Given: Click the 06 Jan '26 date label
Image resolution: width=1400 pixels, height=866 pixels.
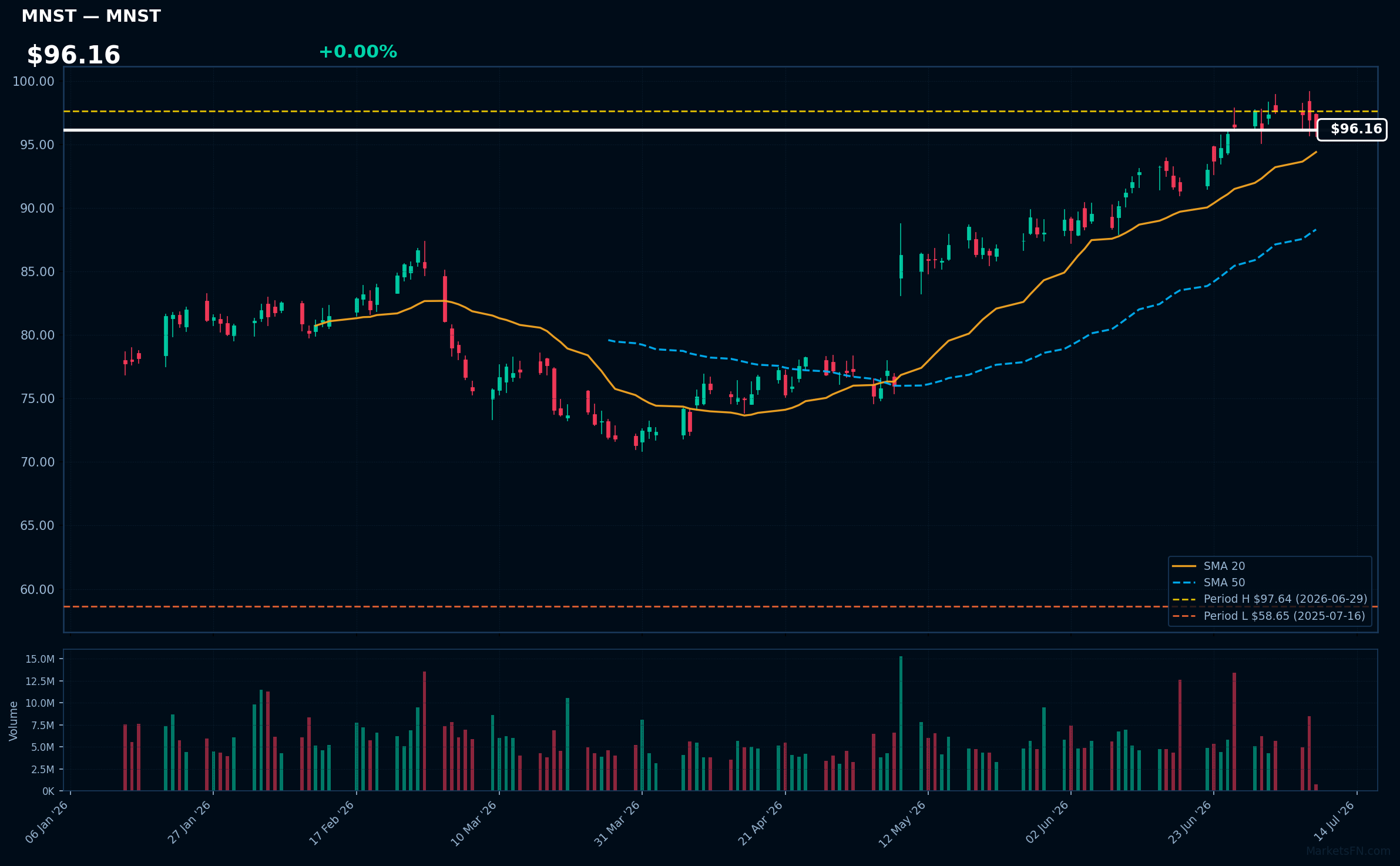Looking at the screenshot, I should click(47, 823).
